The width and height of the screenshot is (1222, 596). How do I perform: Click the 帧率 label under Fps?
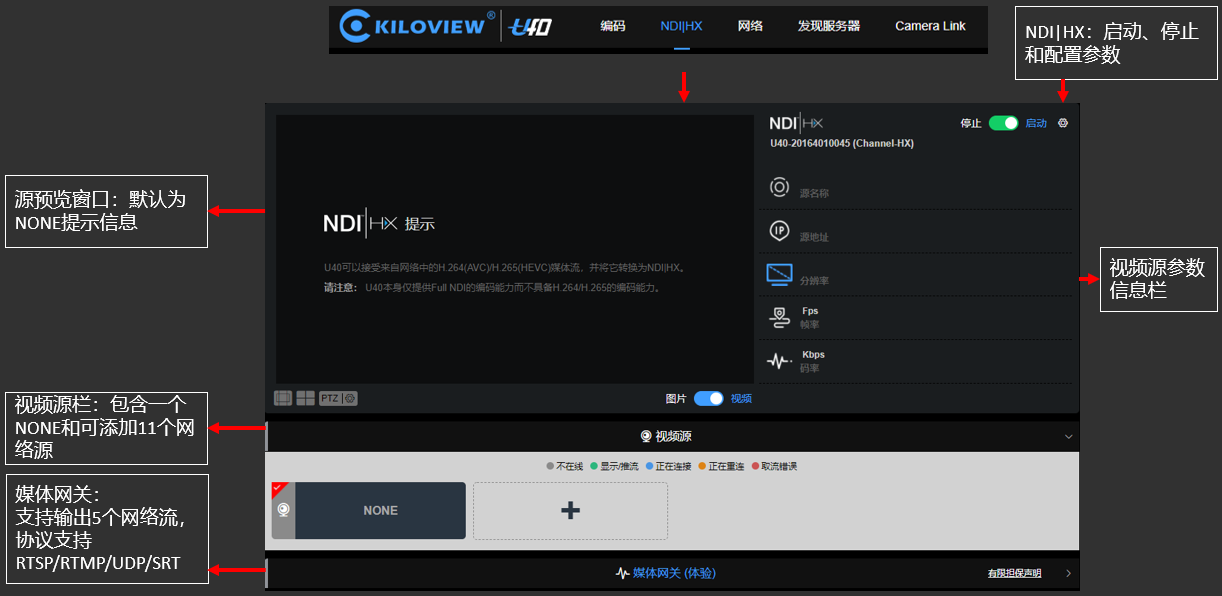pyautogui.click(x=810, y=324)
